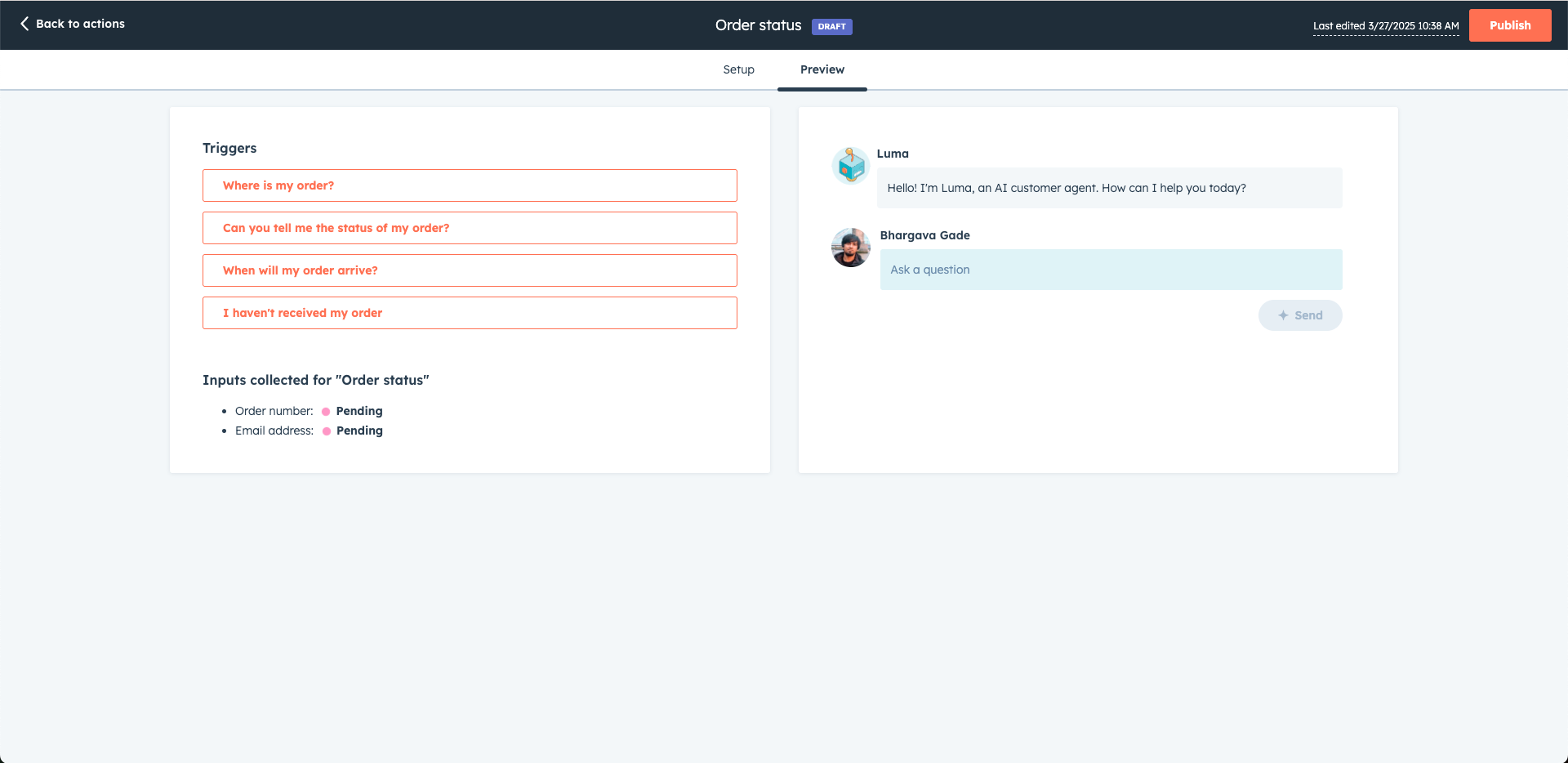
Task: Click the Order status title
Action: pyautogui.click(x=758, y=25)
